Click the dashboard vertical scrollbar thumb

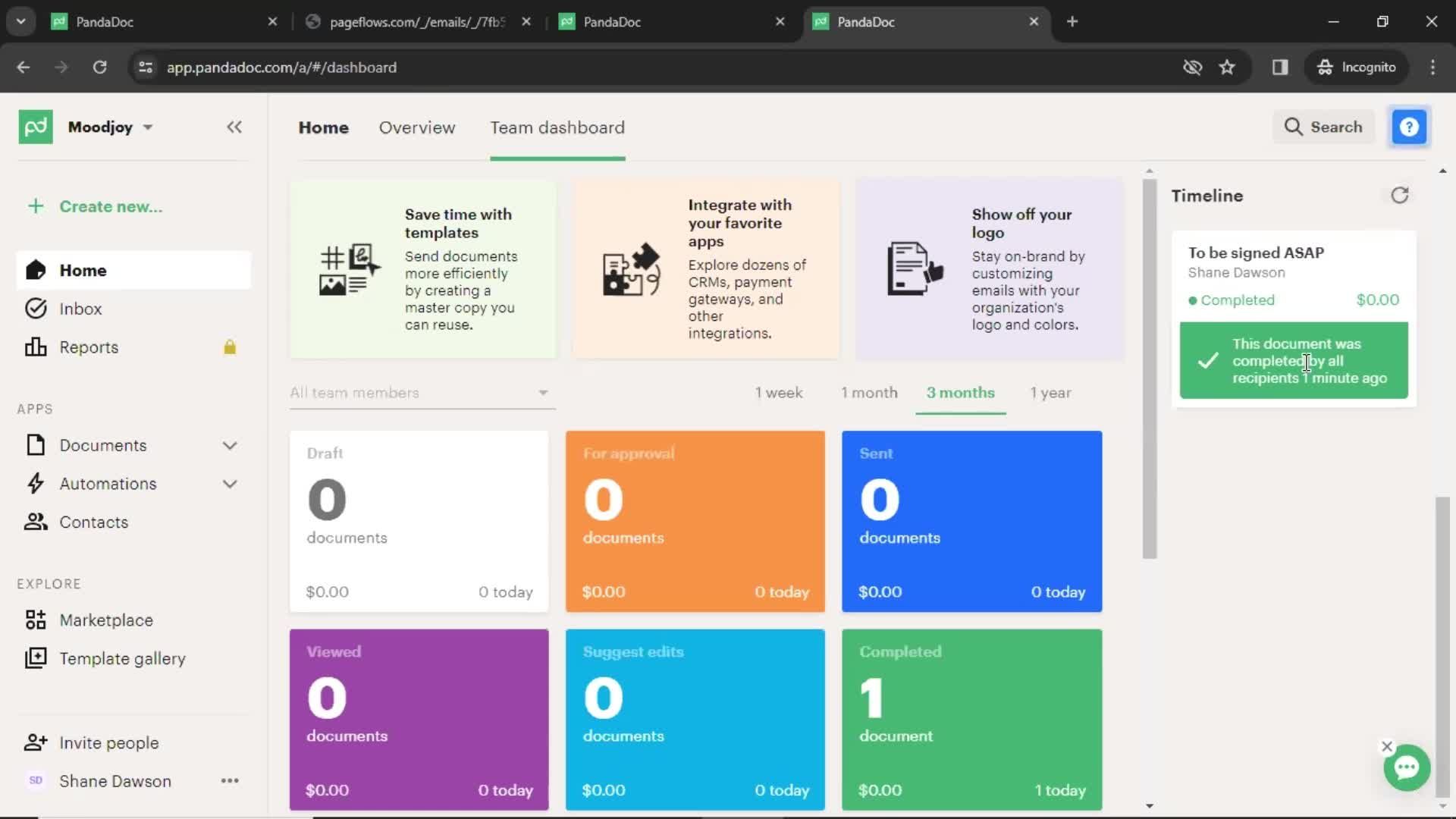1150,369
